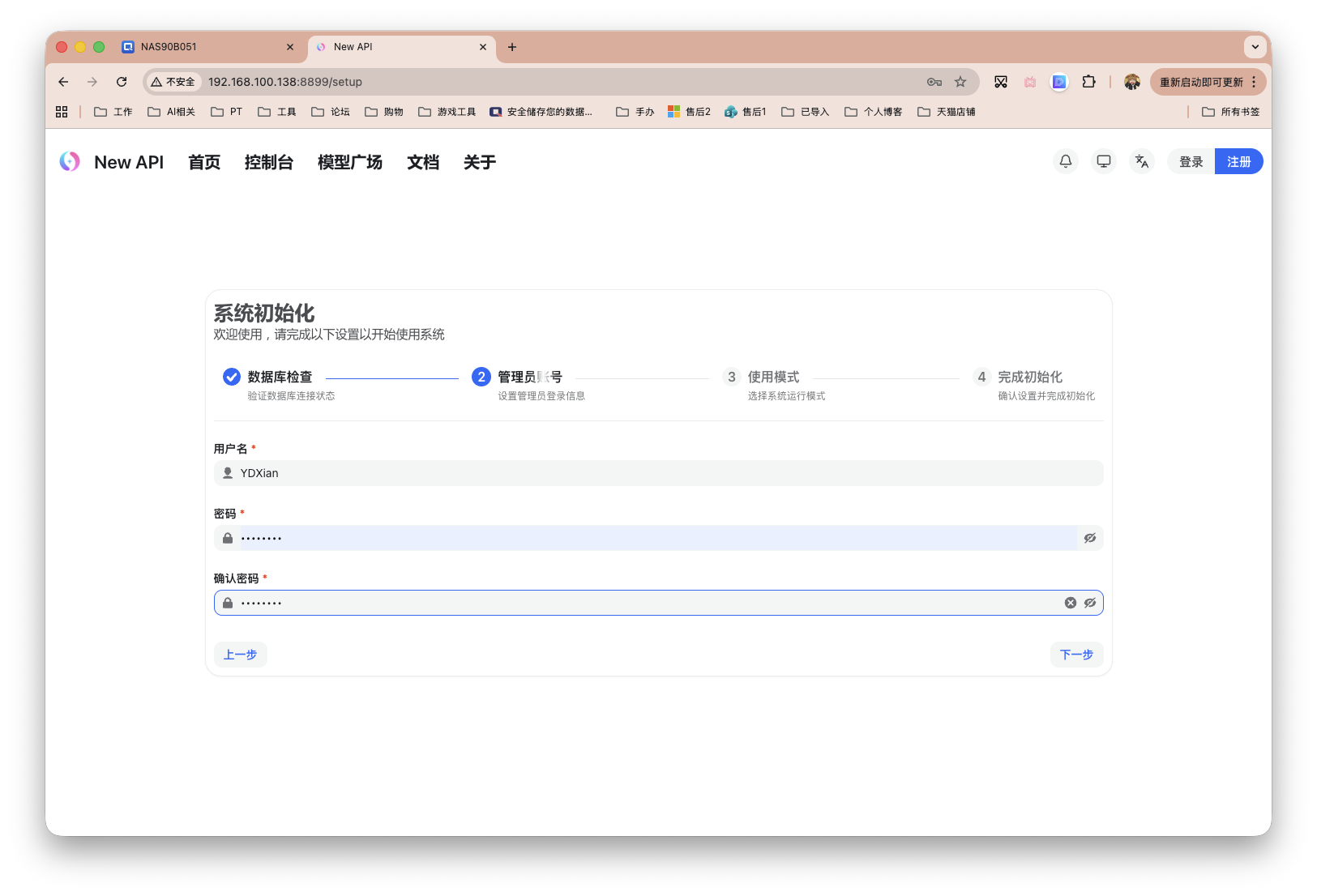Open the 所有书签 bookmarks folder
Screen dimensions: 1317x896
tap(1231, 111)
